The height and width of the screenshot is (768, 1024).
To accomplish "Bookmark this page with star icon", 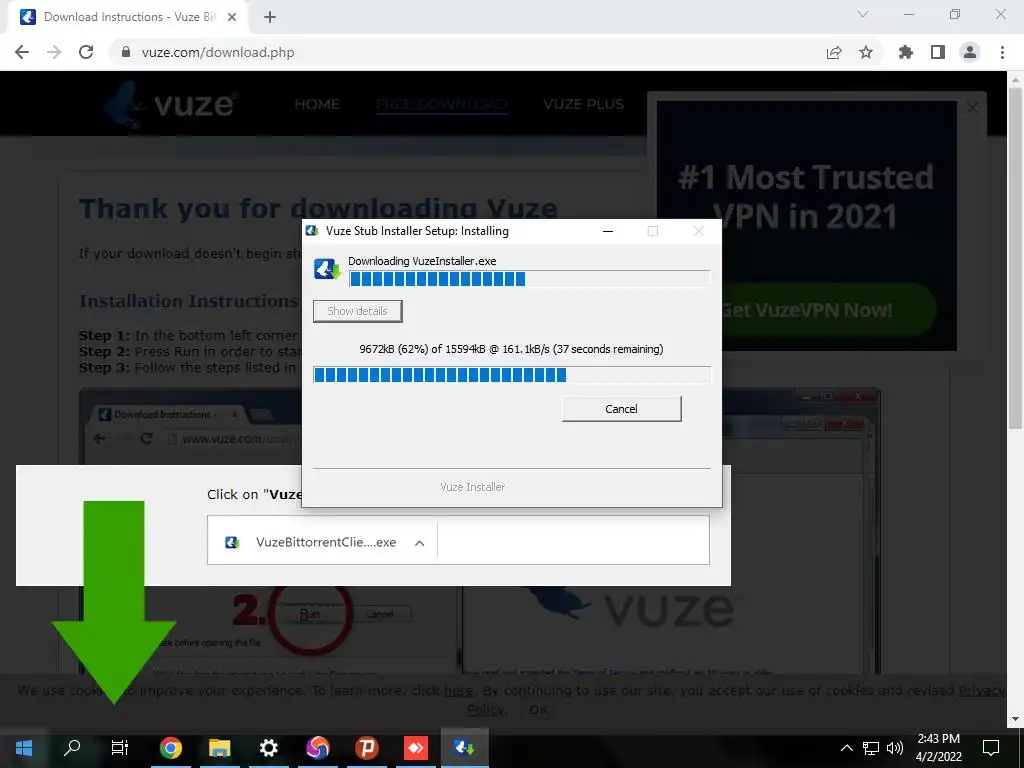I will tap(866, 52).
